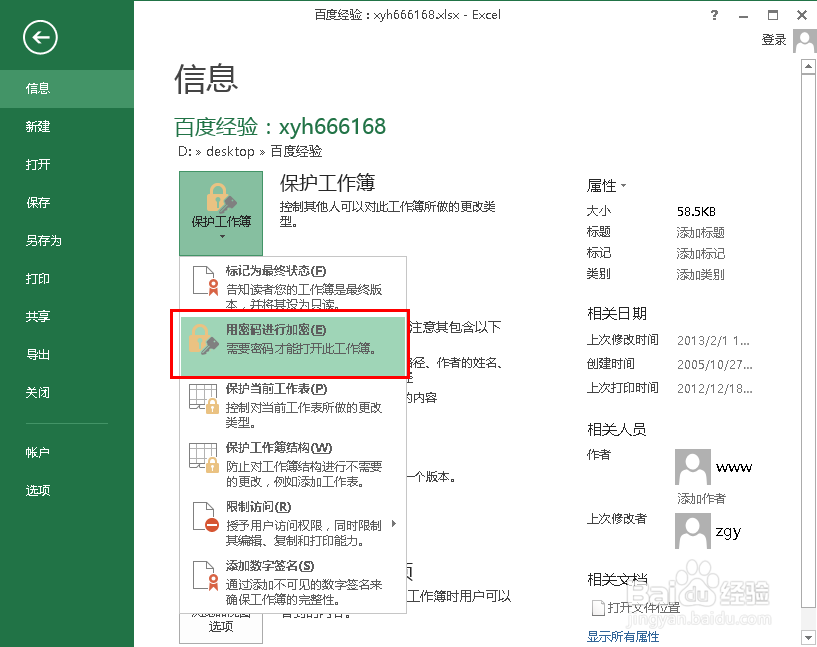Click the user account avatar icon

[x=805, y=40]
